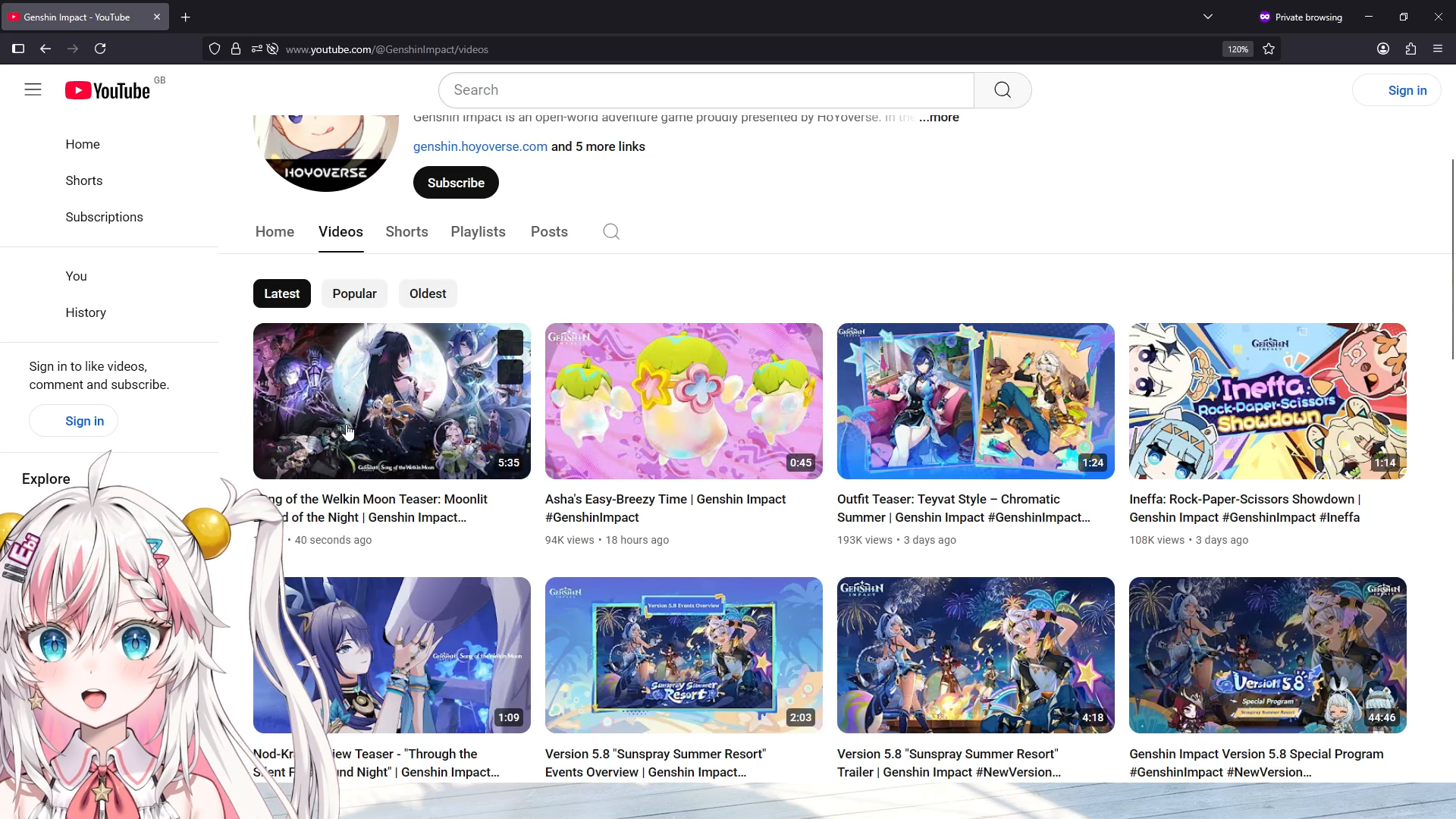Go back with the browser back arrow
1456x819 pixels.
click(45, 49)
